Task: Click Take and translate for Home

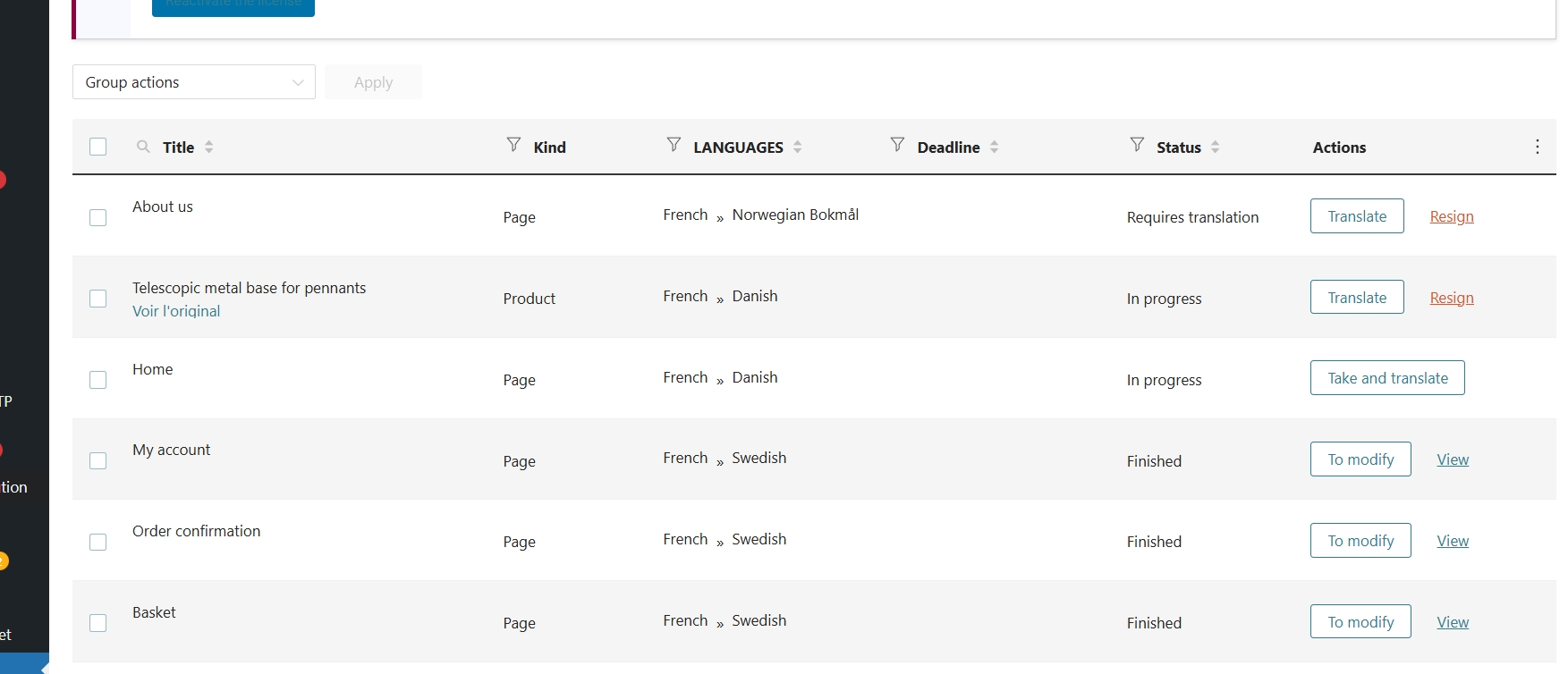Action: [1386, 378]
